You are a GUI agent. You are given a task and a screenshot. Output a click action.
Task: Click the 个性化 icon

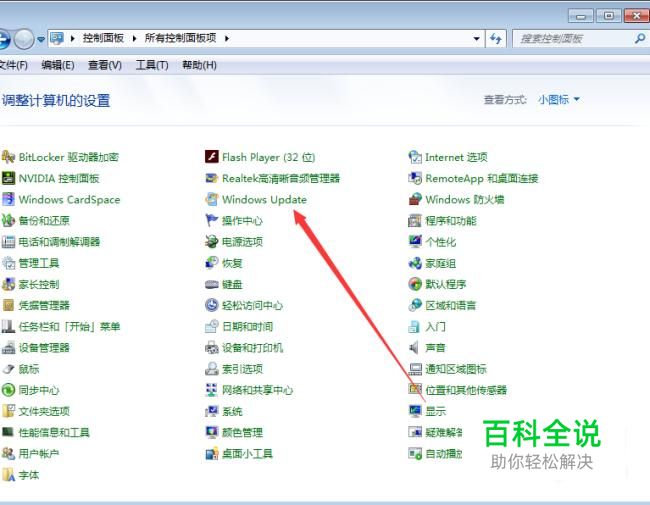pyautogui.click(x=415, y=242)
